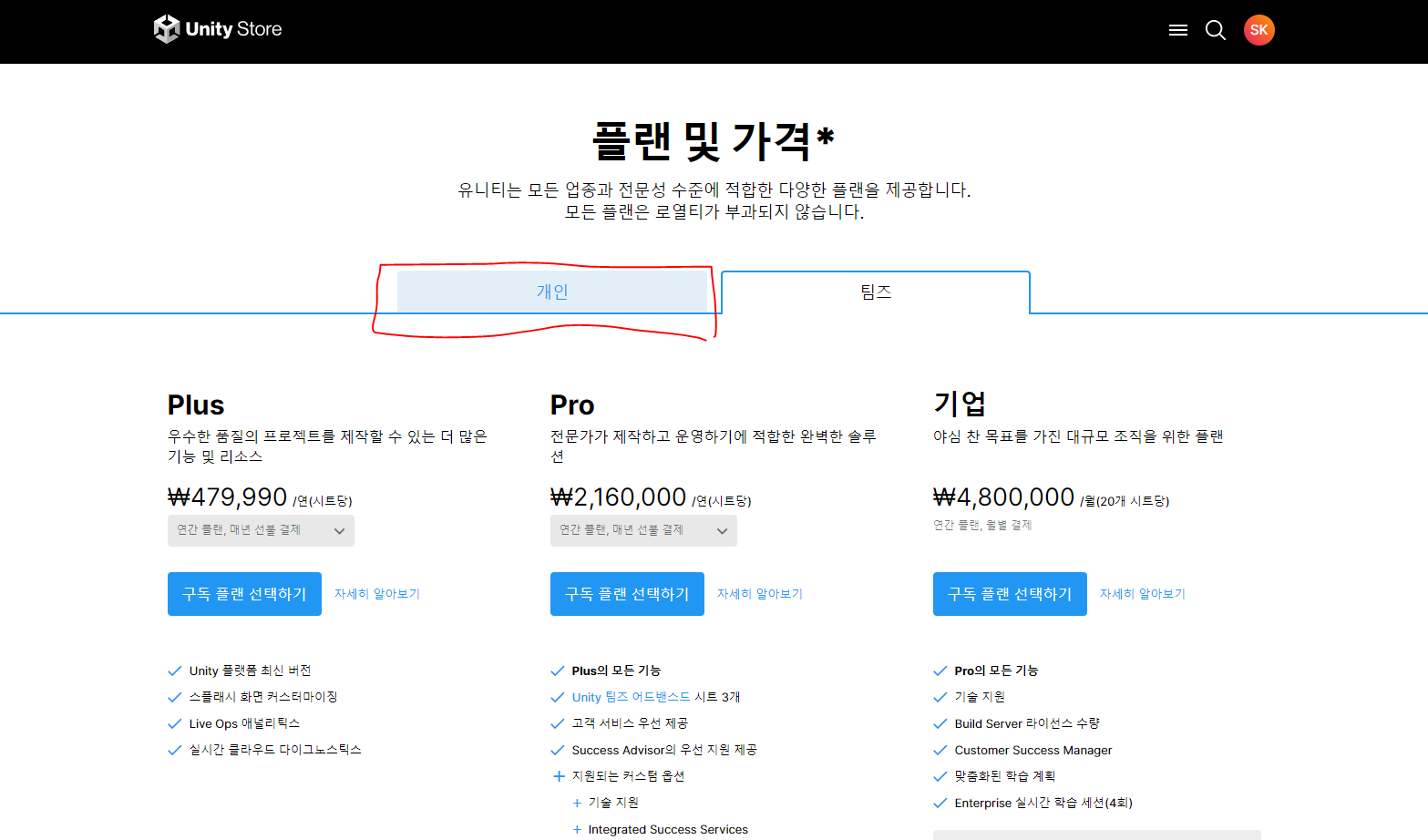Open the hamburger menu icon
Image resolution: width=1428 pixels, height=840 pixels.
click(x=1178, y=30)
